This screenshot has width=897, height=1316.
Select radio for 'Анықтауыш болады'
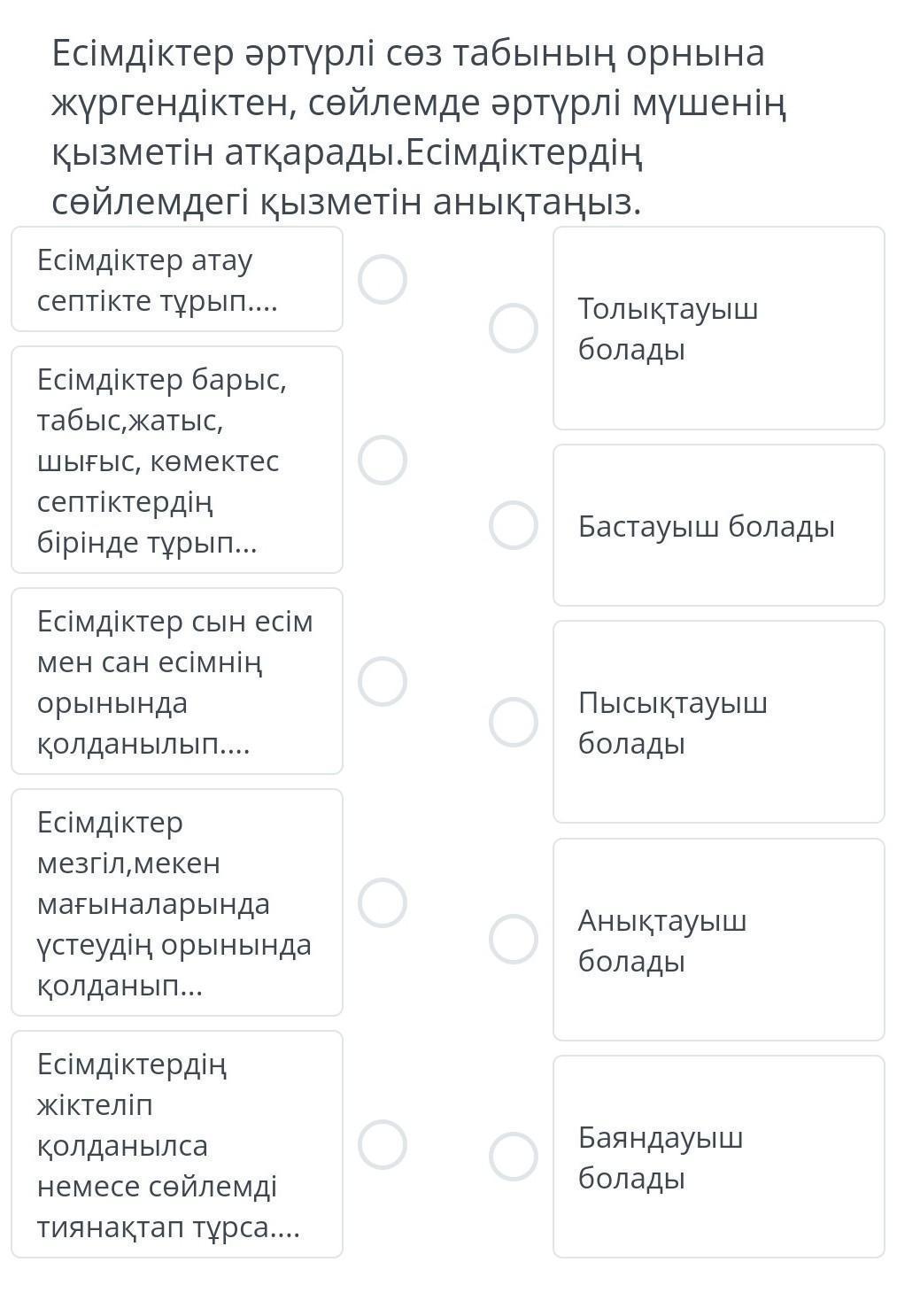tap(514, 940)
